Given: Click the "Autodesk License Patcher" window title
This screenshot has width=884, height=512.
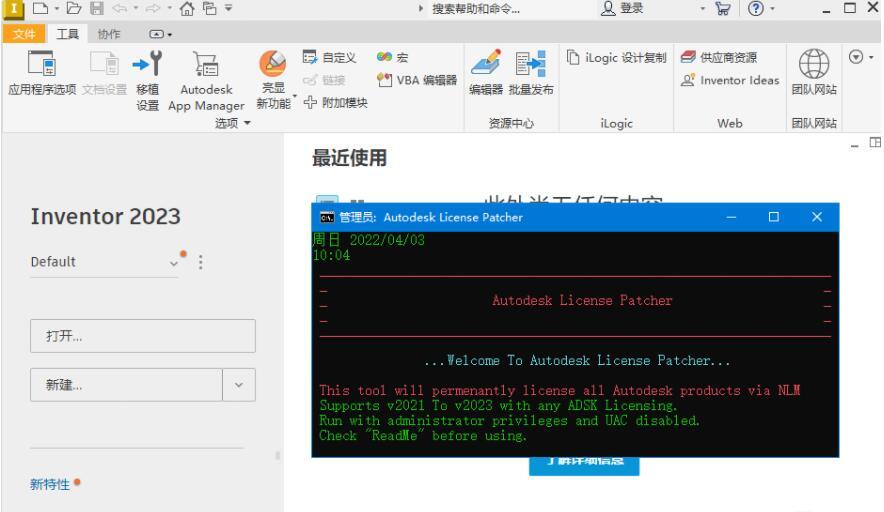Looking at the screenshot, I should pyautogui.click(x=453, y=218).
